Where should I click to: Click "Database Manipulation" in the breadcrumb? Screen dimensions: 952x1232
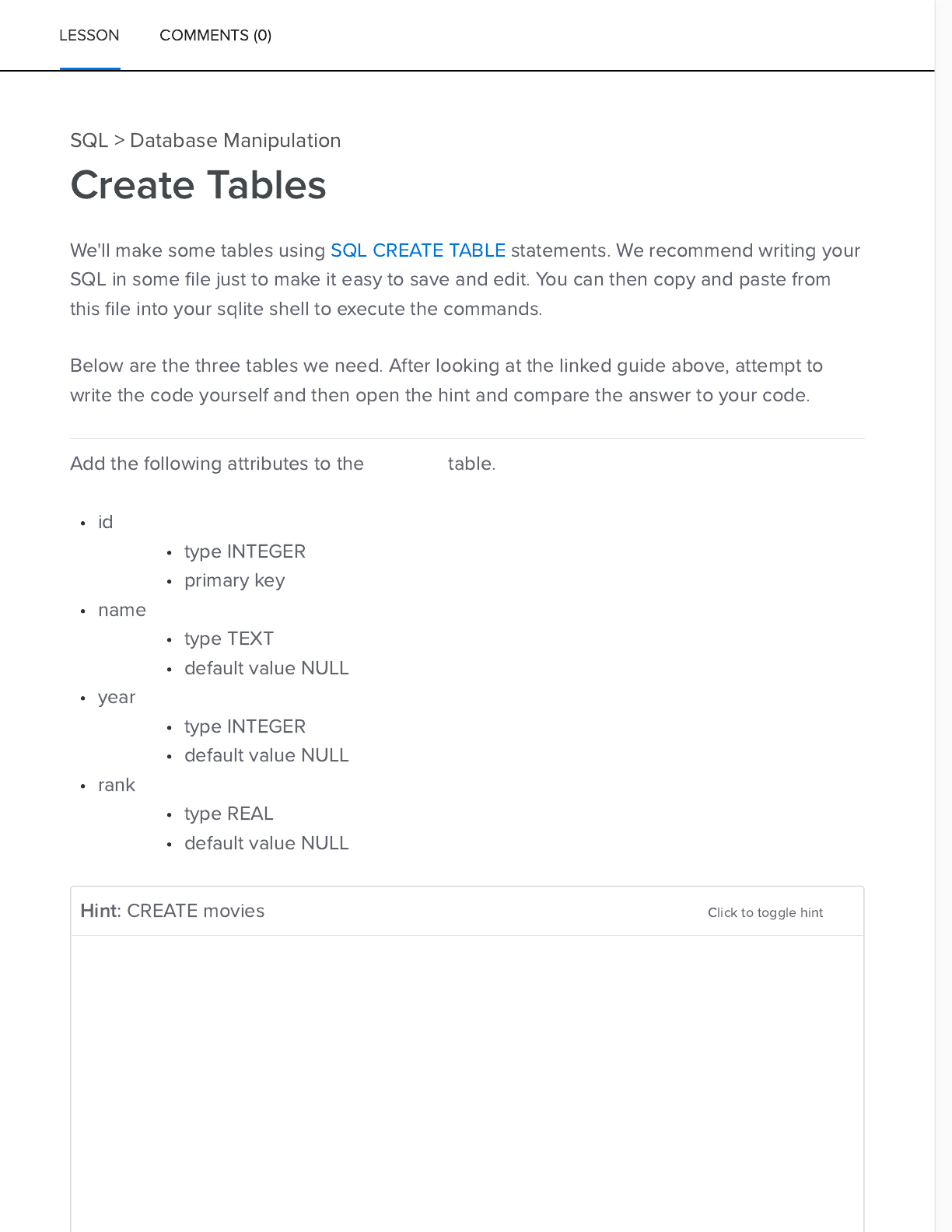click(x=235, y=141)
